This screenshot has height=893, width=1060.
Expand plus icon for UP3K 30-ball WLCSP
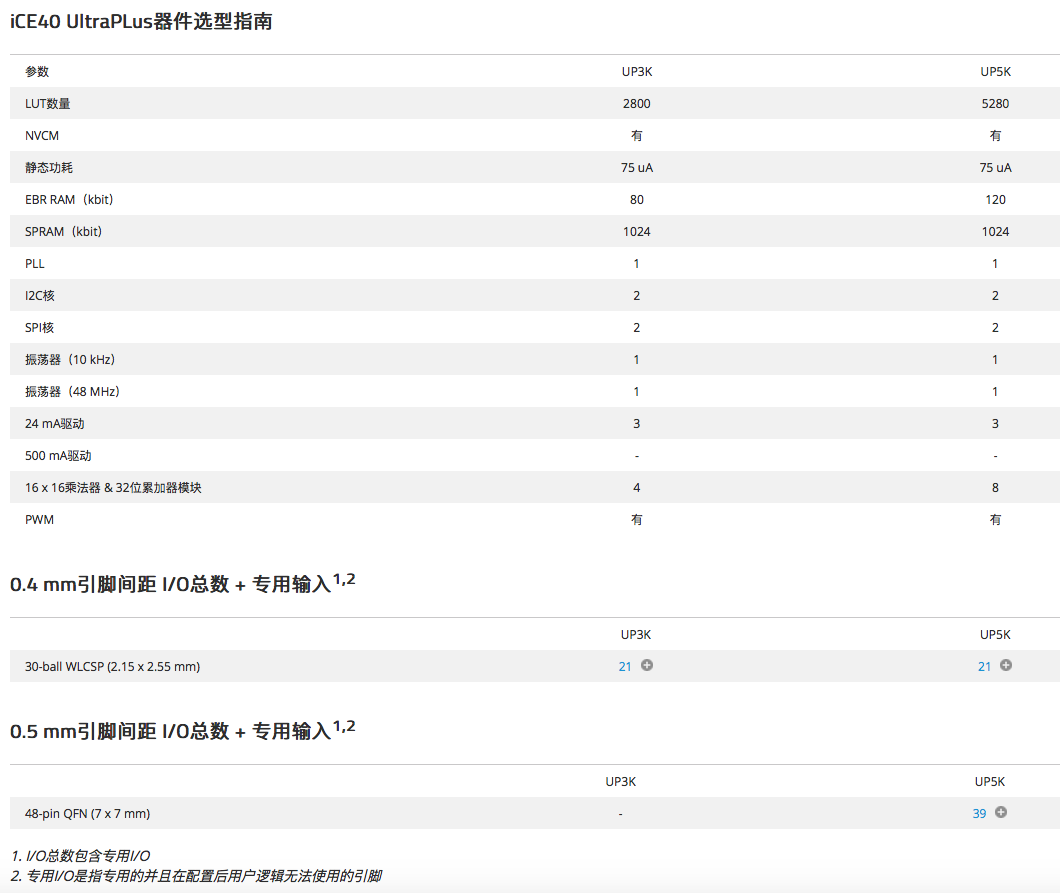tap(647, 665)
